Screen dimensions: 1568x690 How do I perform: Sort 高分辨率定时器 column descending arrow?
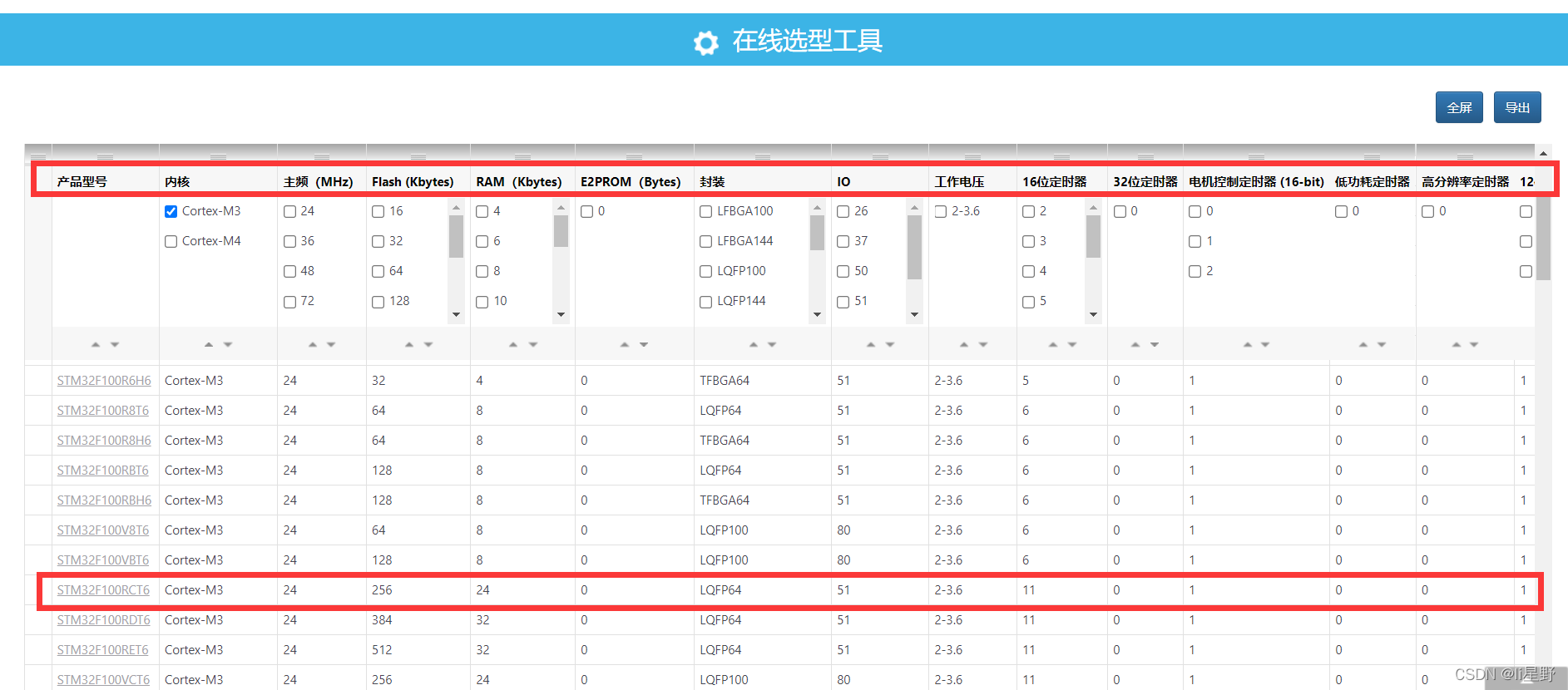(x=1474, y=344)
